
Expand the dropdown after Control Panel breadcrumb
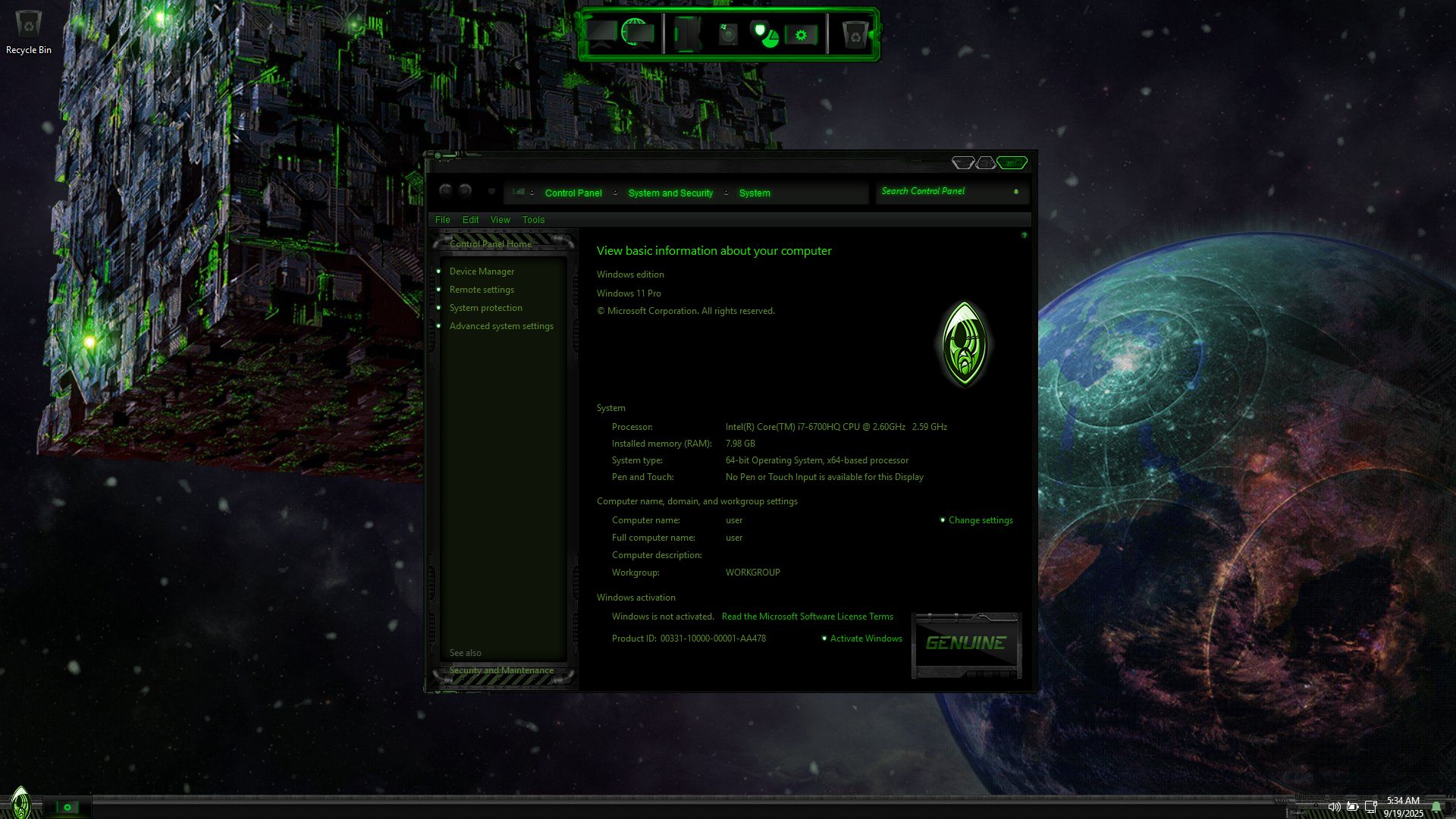point(615,193)
